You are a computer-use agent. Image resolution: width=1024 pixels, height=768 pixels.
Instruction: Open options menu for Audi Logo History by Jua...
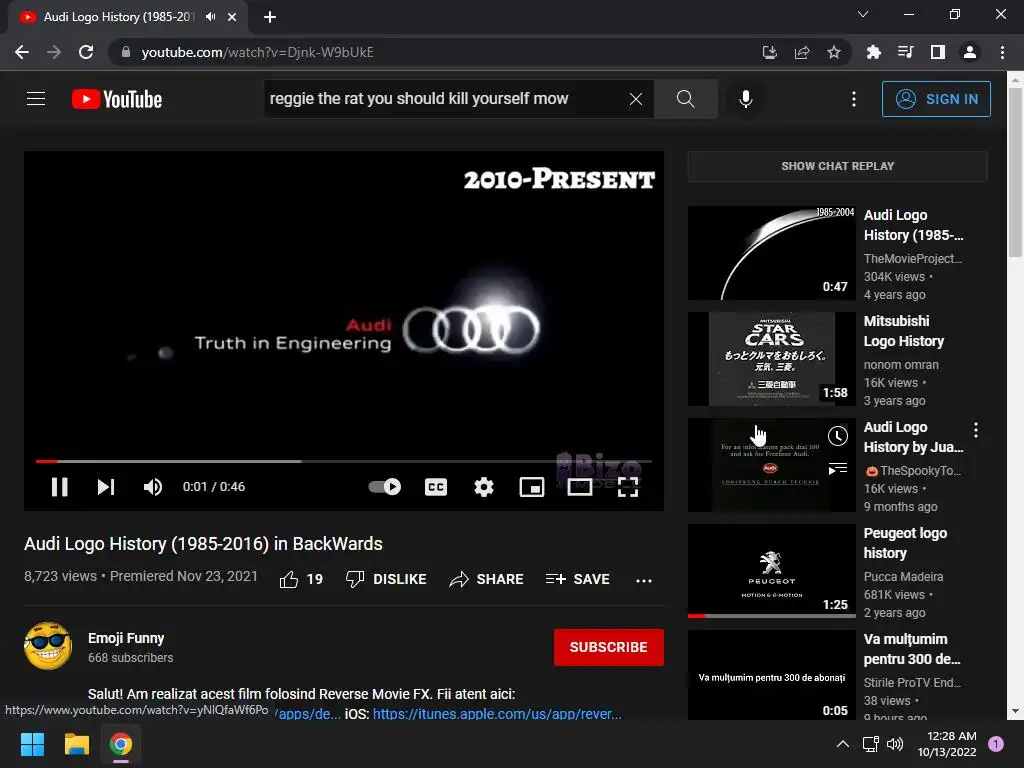coord(976,430)
